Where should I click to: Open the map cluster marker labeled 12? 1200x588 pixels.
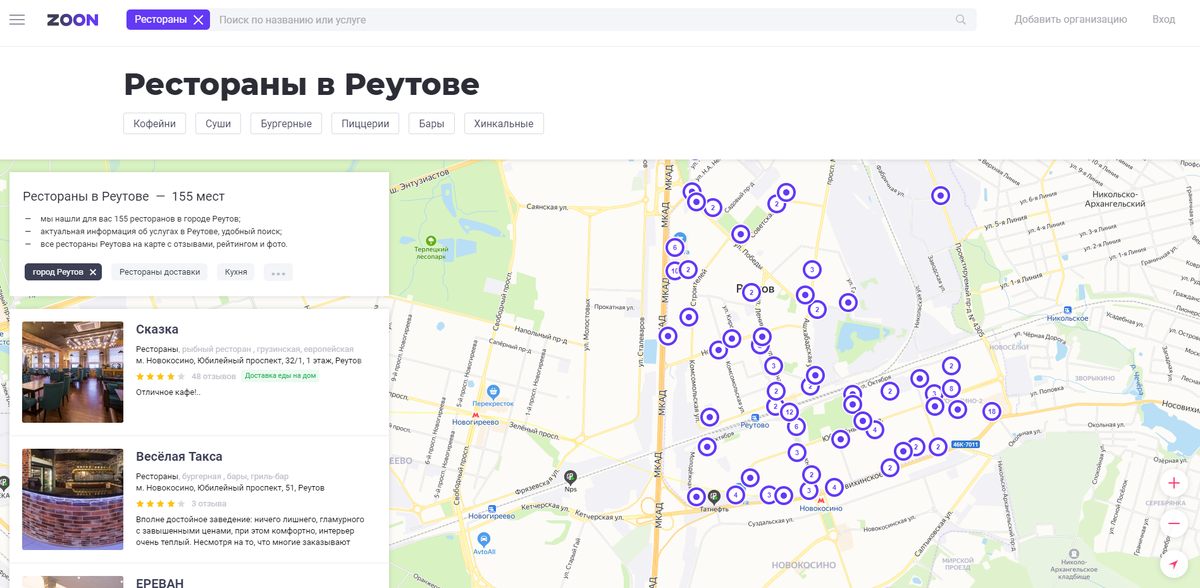coord(789,412)
